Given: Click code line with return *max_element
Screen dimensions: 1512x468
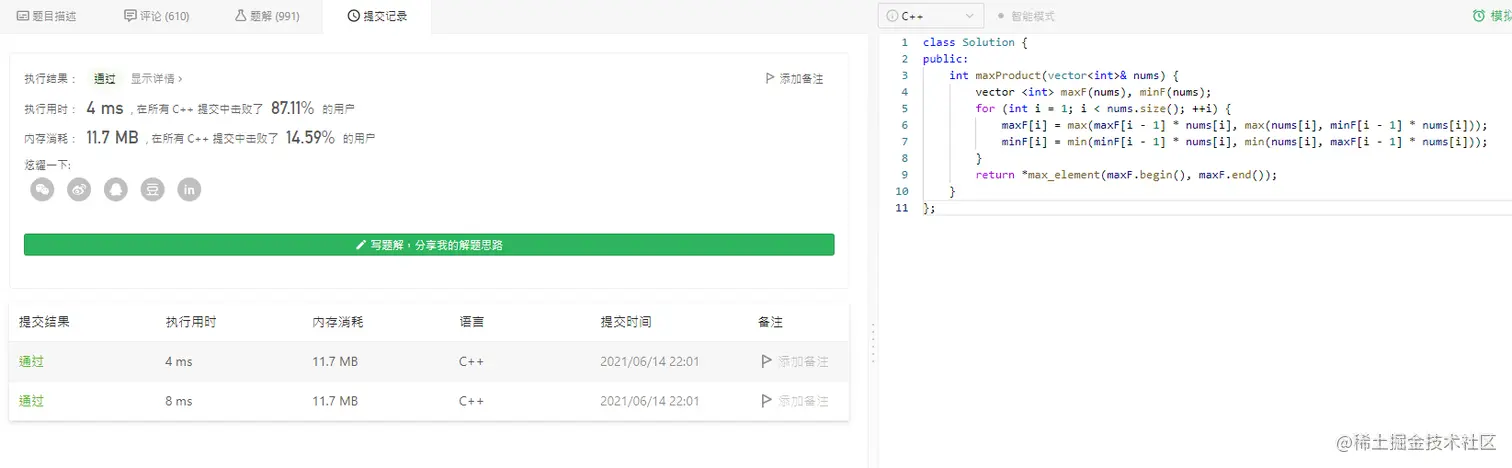Looking at the screenshot, I should [1127, 174].
